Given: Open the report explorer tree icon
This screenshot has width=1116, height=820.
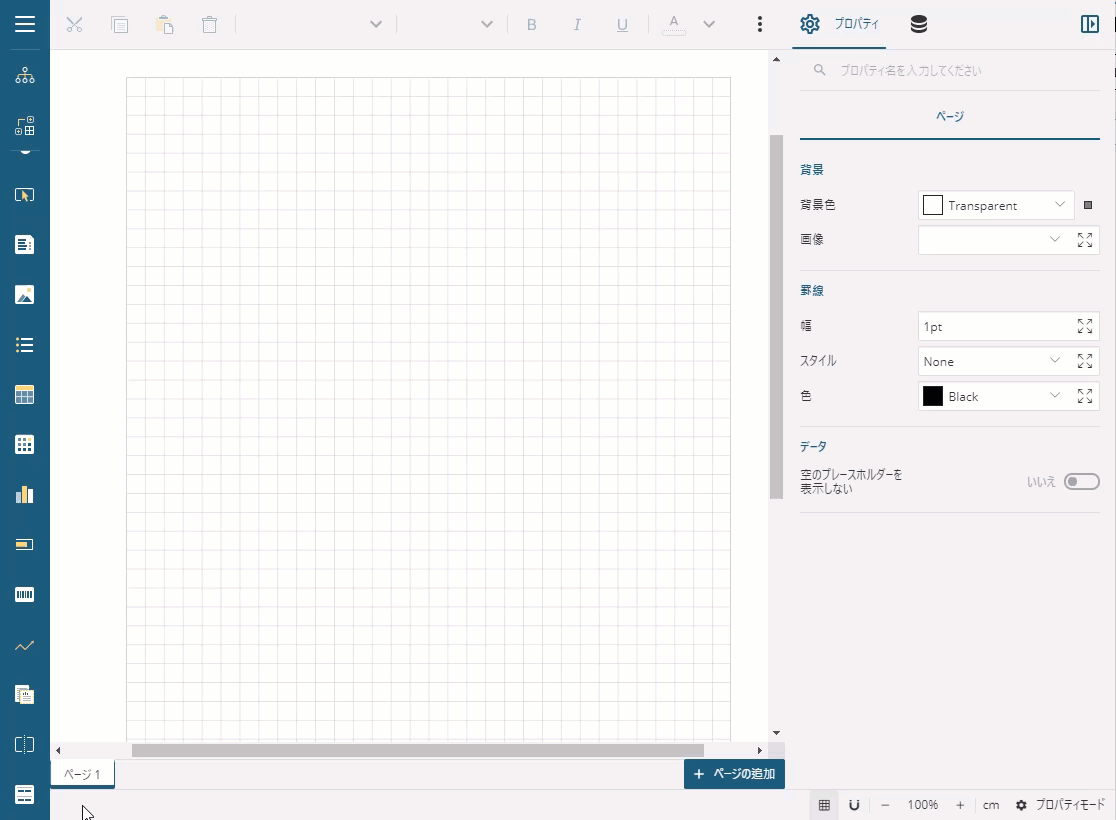Looking at the screenshot, I should [x=25, y=75].
